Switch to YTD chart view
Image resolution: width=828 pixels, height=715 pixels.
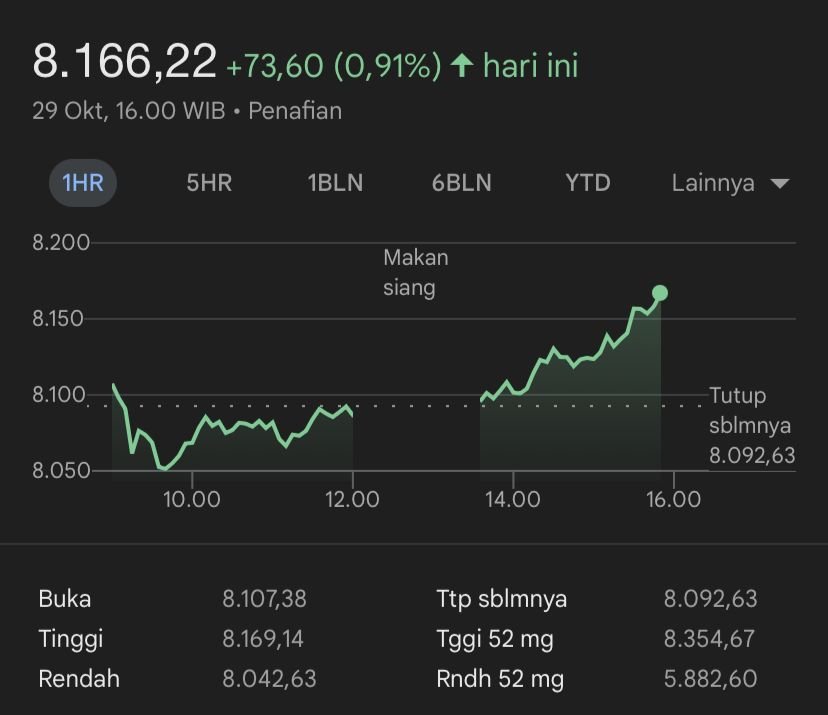(587, 183)
